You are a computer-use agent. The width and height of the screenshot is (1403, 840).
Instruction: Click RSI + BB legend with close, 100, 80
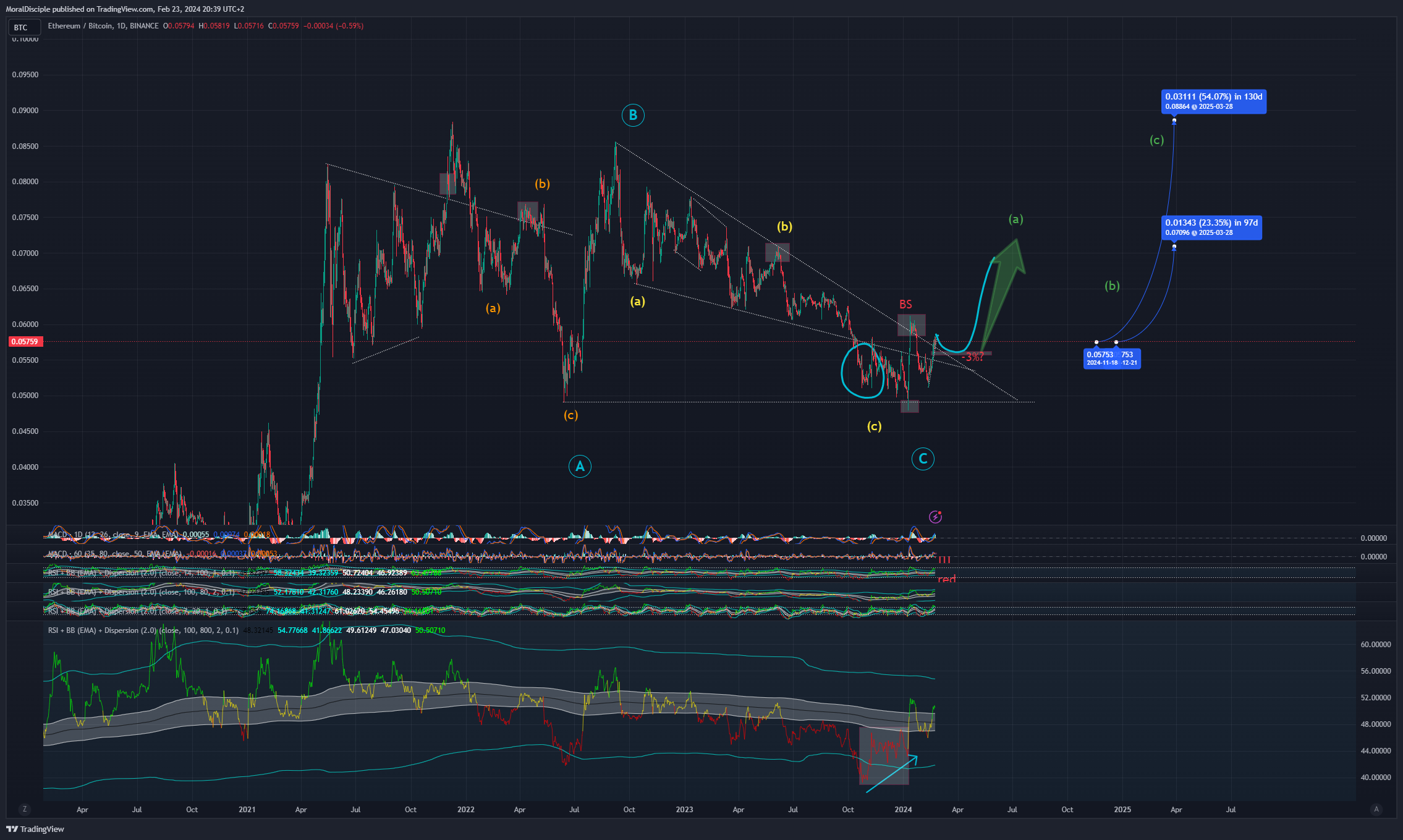[245, 592]
